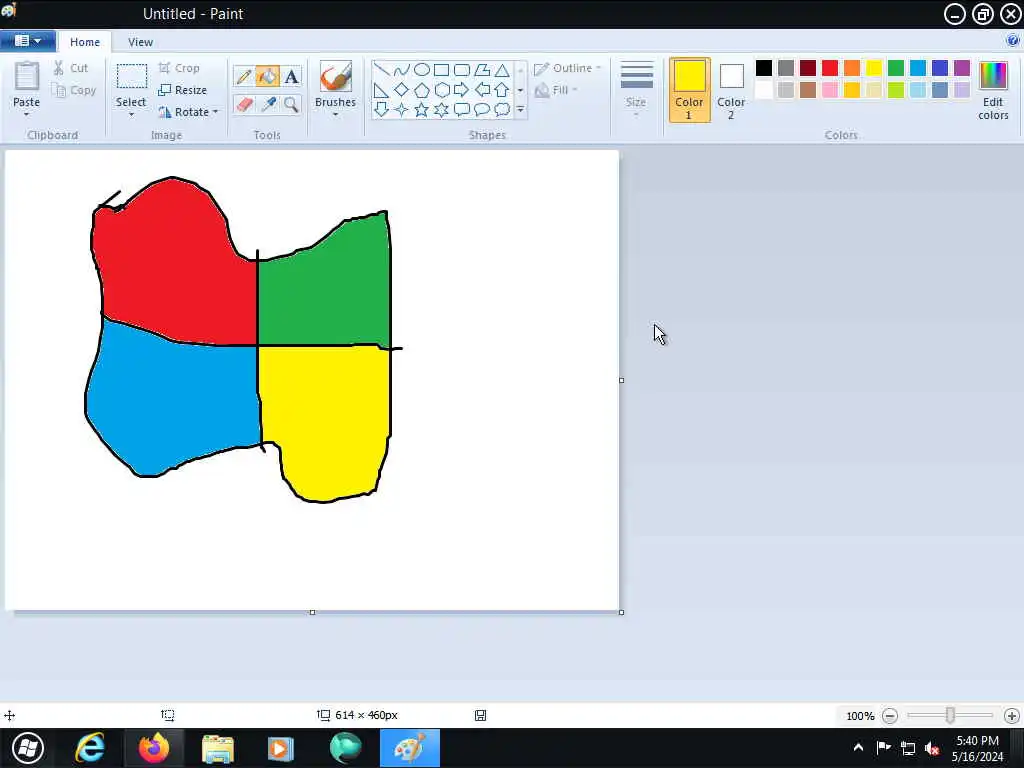Click the rectangular Select tool icon
This screenshot has height=768, width=1024.
point(131,76)
